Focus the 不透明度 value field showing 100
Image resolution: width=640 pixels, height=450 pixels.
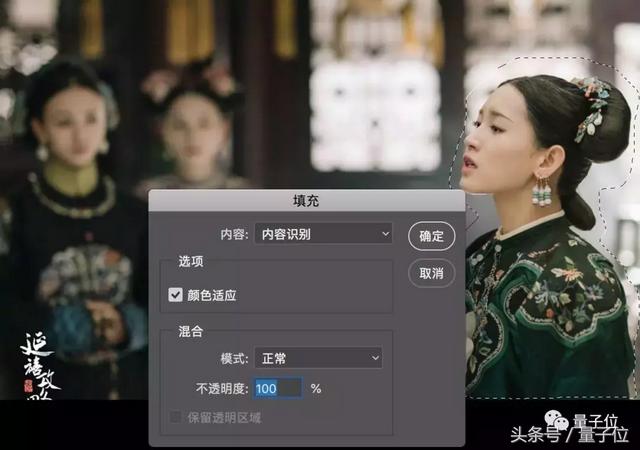[x=278, y=388]
